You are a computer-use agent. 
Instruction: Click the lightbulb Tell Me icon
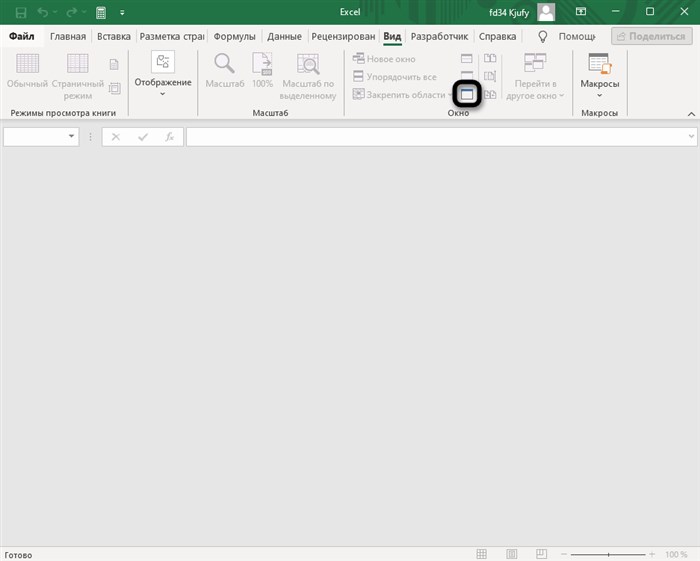tap(542, 37)
